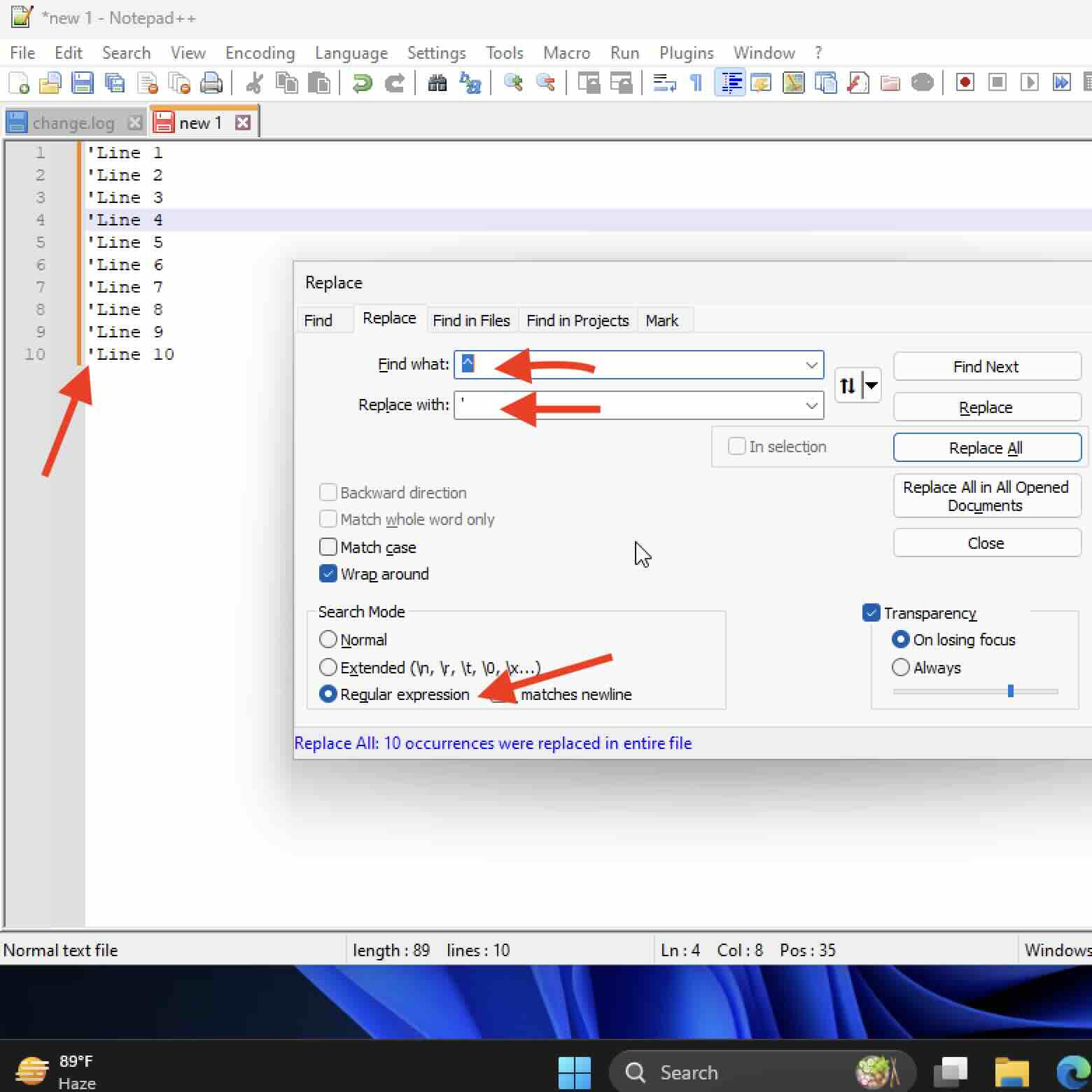Open the Replace with history dropdown
Viewport: 1092px width, 1092px height.
(x=811, y=405)
